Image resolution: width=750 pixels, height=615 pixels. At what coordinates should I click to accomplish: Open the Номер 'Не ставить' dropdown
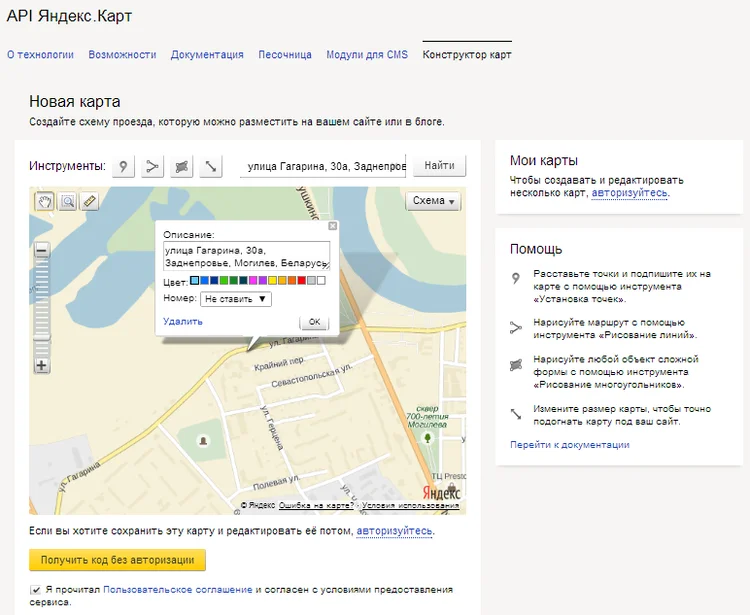pos(236,299)
